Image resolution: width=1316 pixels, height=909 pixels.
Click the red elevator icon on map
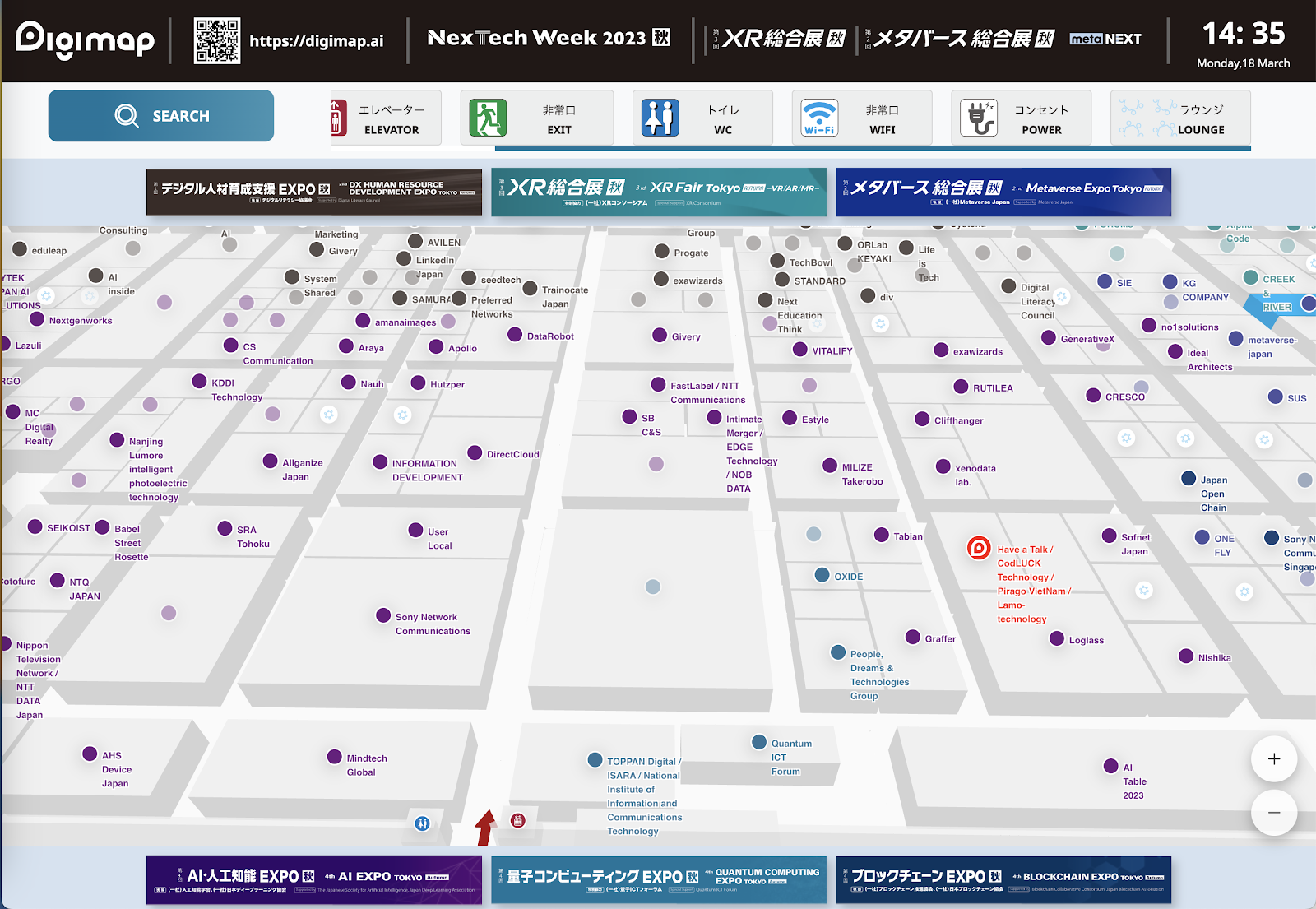(x=517, y=820)
